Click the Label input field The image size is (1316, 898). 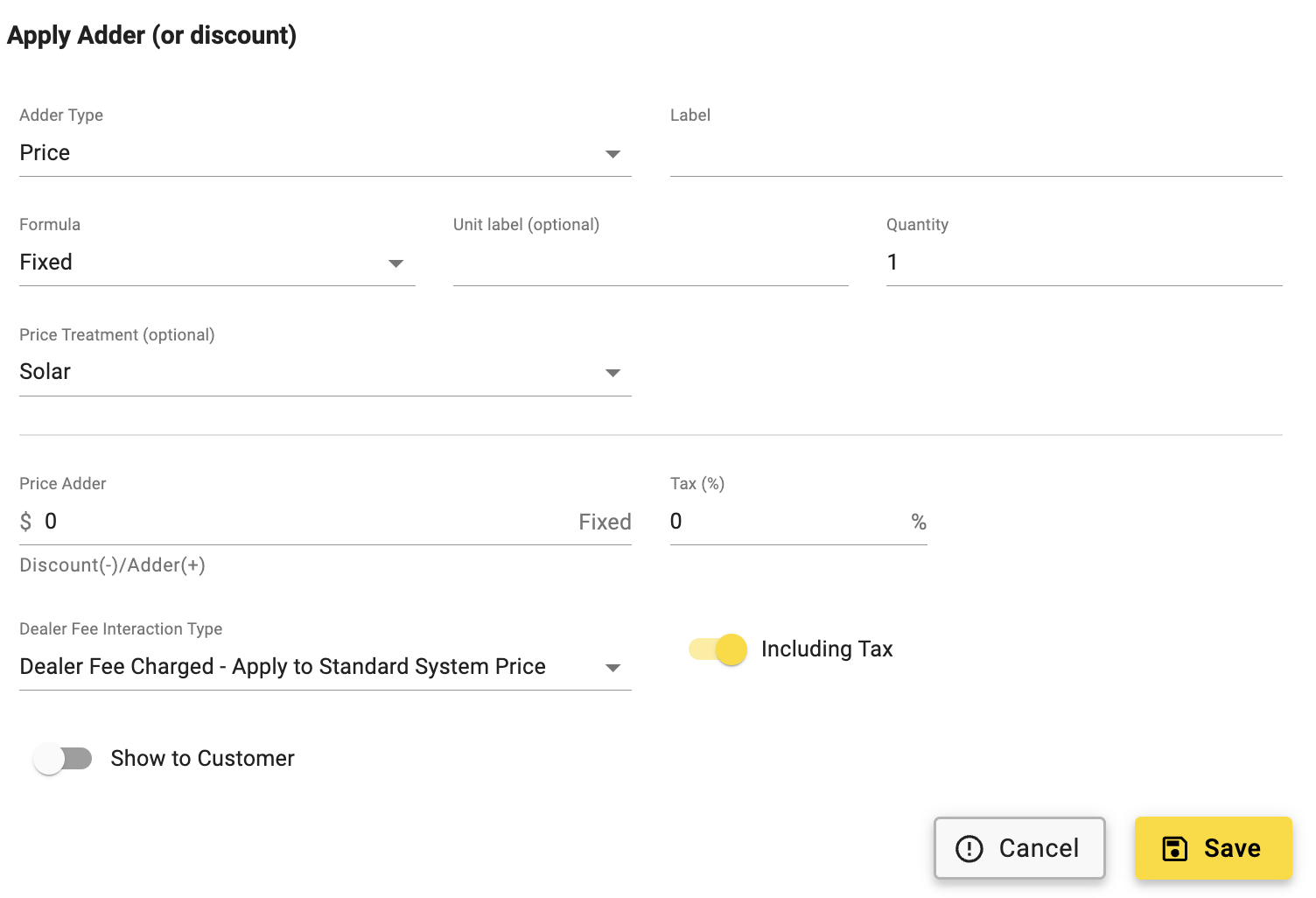point(976,153)
